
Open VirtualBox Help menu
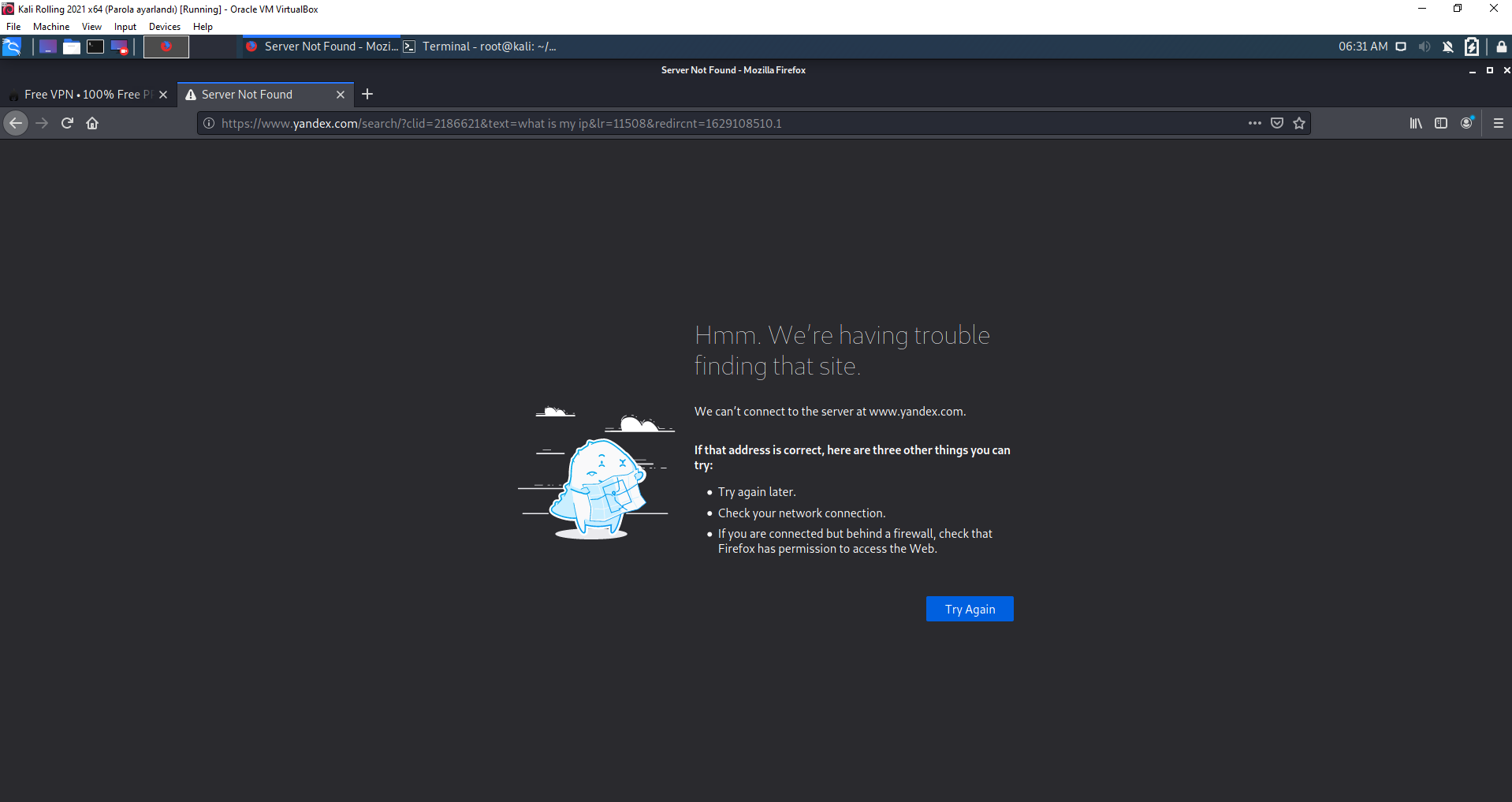(203, 27)
